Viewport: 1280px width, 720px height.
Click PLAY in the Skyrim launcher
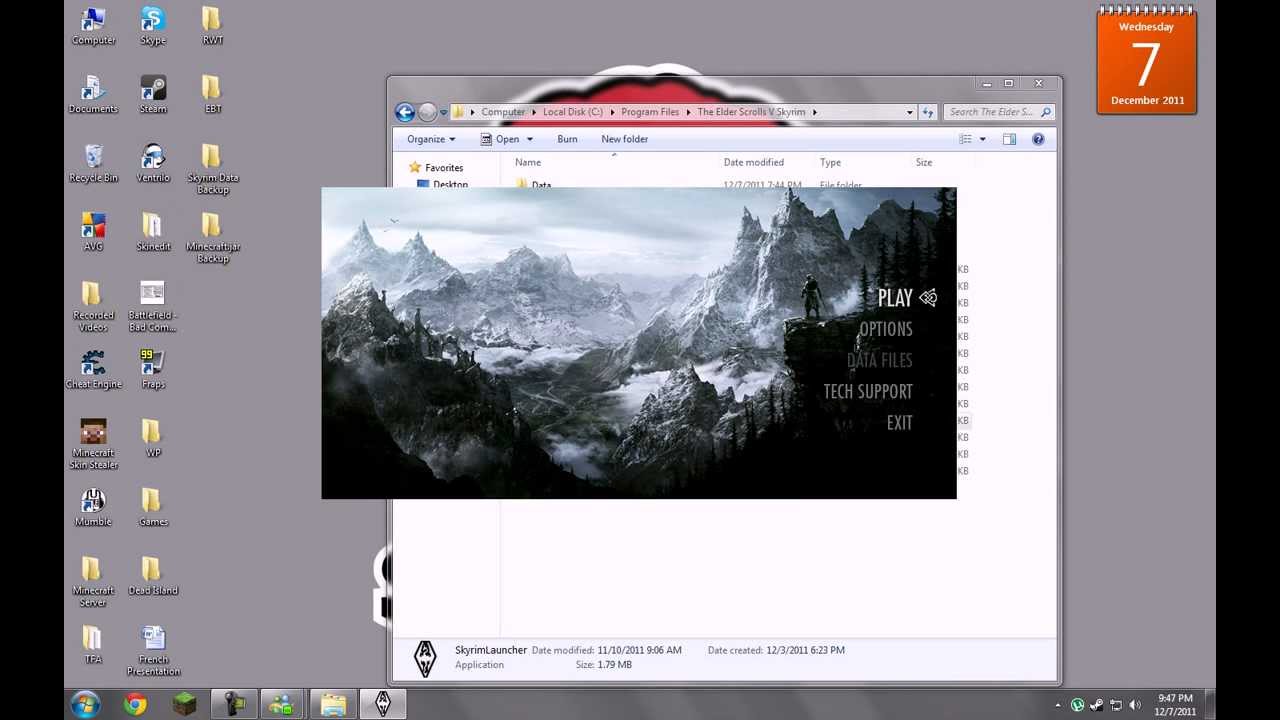pyautogui.click(x=895, y=298)
